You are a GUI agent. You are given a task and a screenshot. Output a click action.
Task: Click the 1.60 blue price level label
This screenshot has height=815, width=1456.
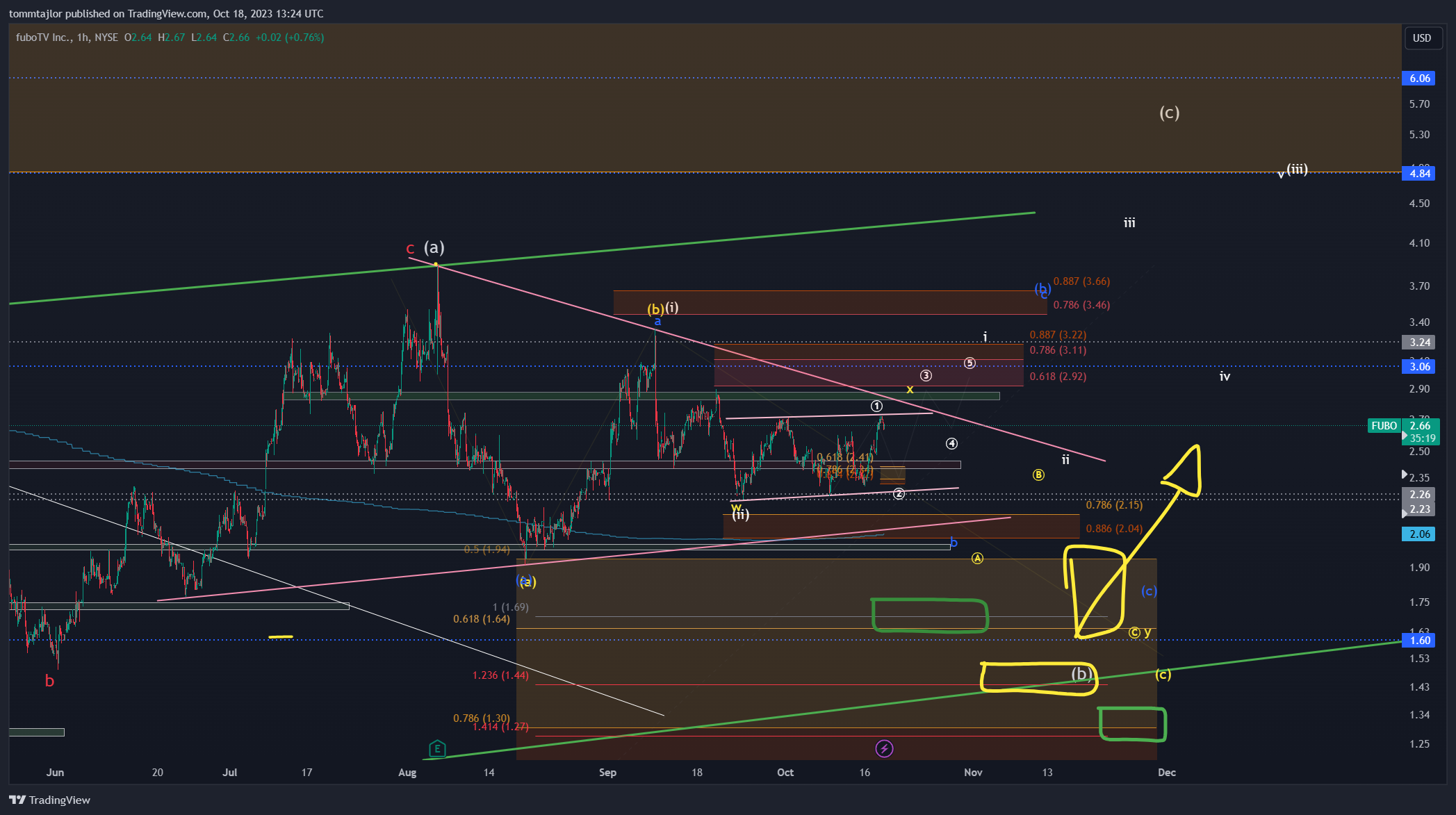[1419, 640]
